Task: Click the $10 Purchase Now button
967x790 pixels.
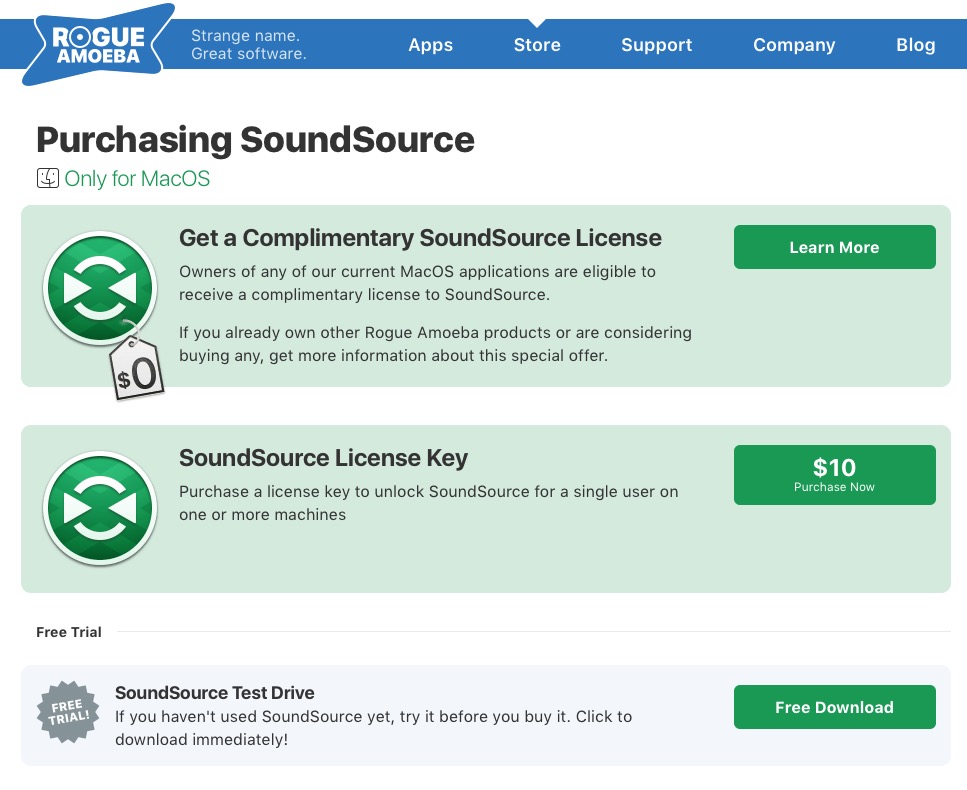Action: [x=834, y=475]
